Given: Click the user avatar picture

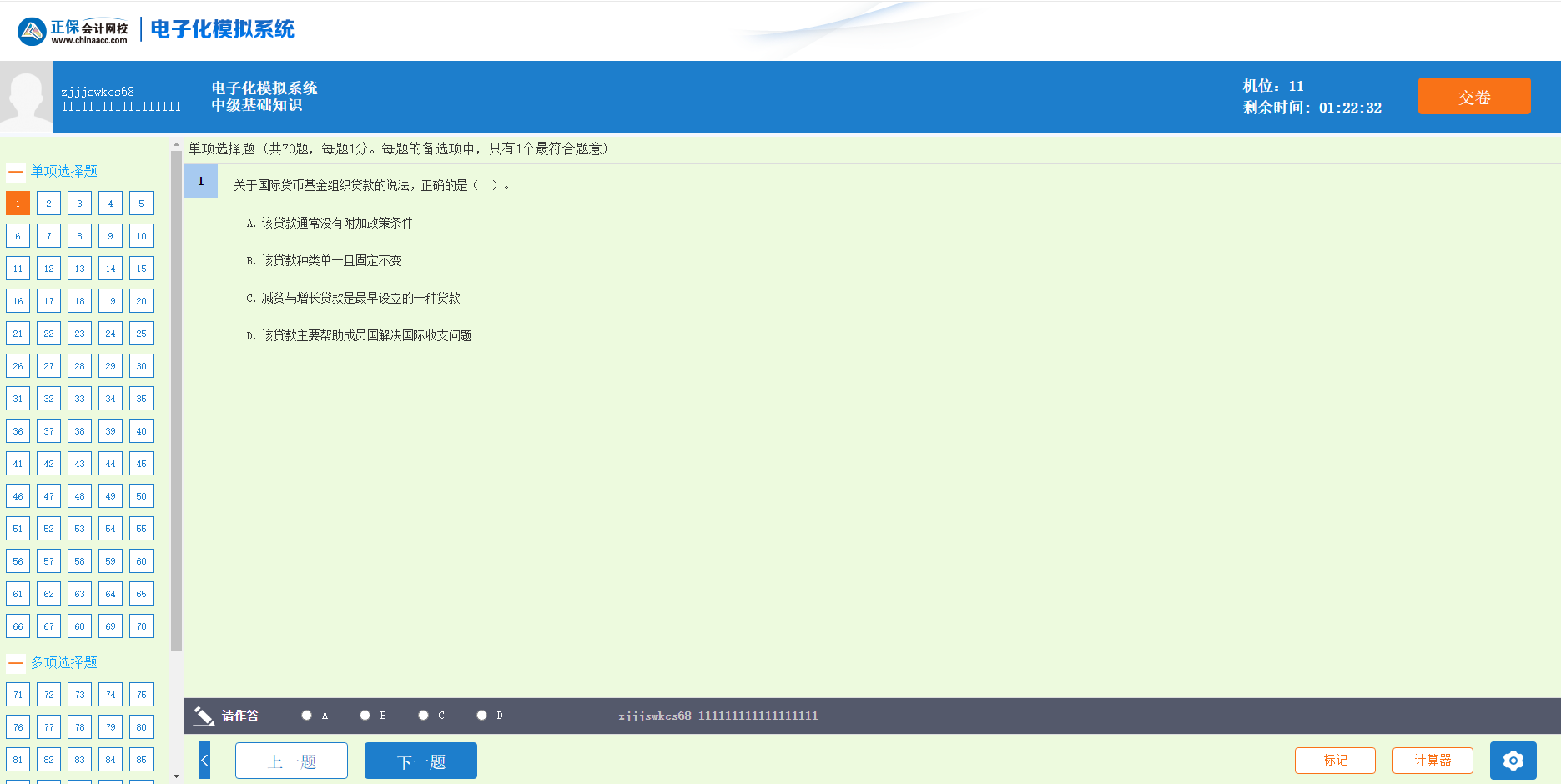Looking at the screenshot, I should (x=26, y=97).
